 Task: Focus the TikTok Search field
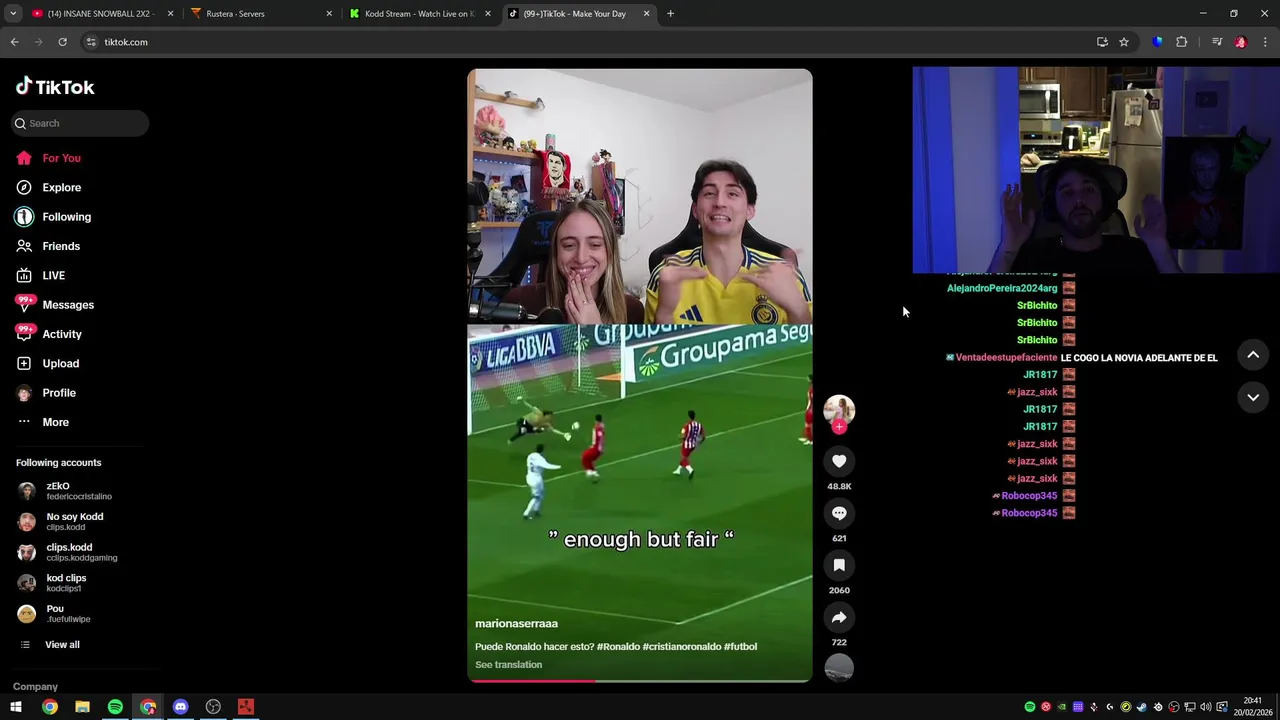(81, 123)
